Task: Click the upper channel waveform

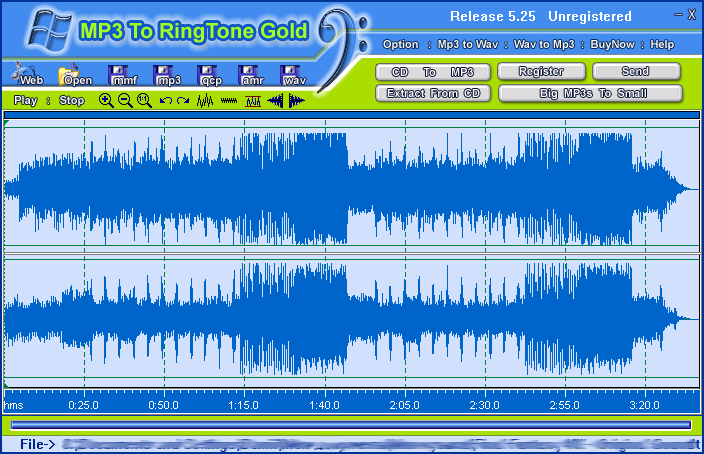Action: [x=352, y=188]
